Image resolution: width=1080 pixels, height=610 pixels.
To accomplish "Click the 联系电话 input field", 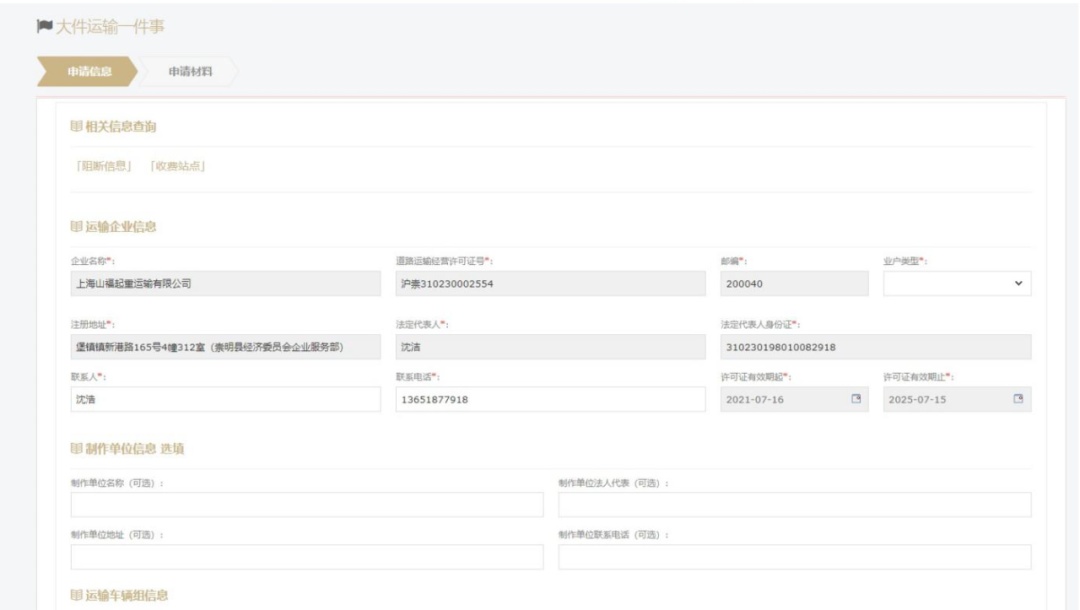I will point(549,400).
